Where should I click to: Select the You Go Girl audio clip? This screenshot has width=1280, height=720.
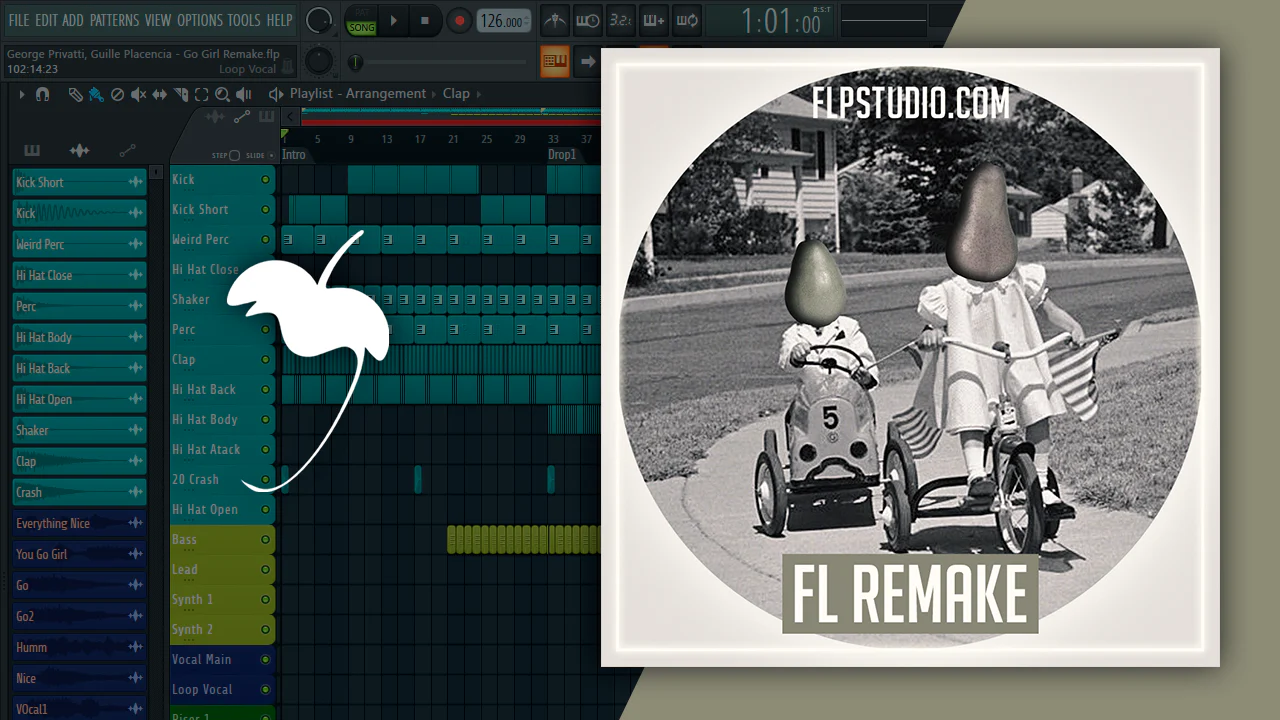(x=80, y=554)
